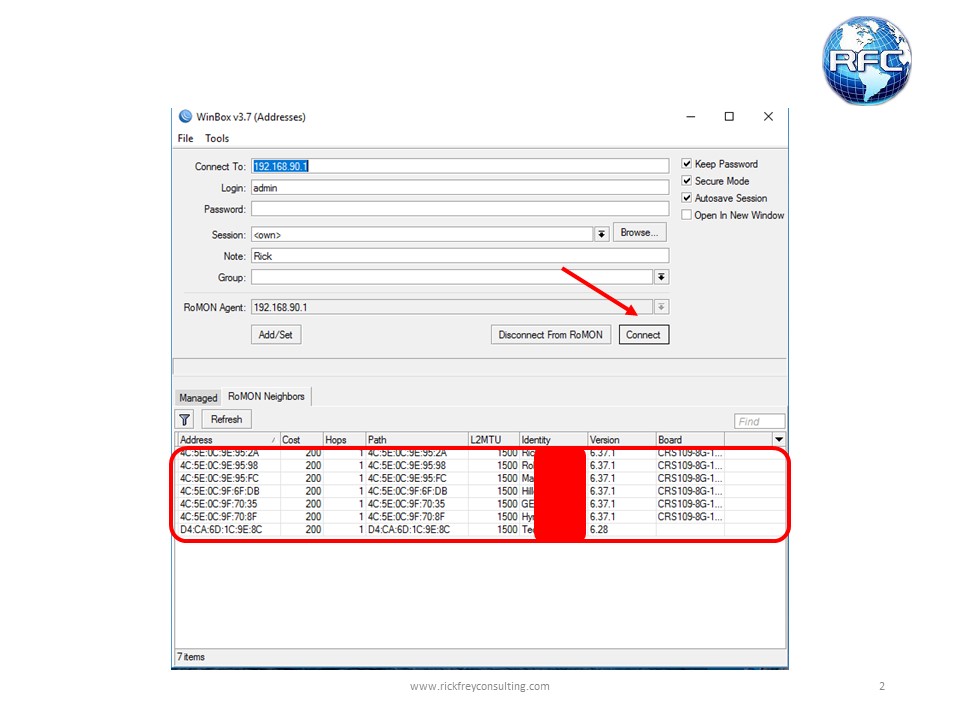
Task: Toggle Secure Mode checkbox
Action: pos(686,181)
